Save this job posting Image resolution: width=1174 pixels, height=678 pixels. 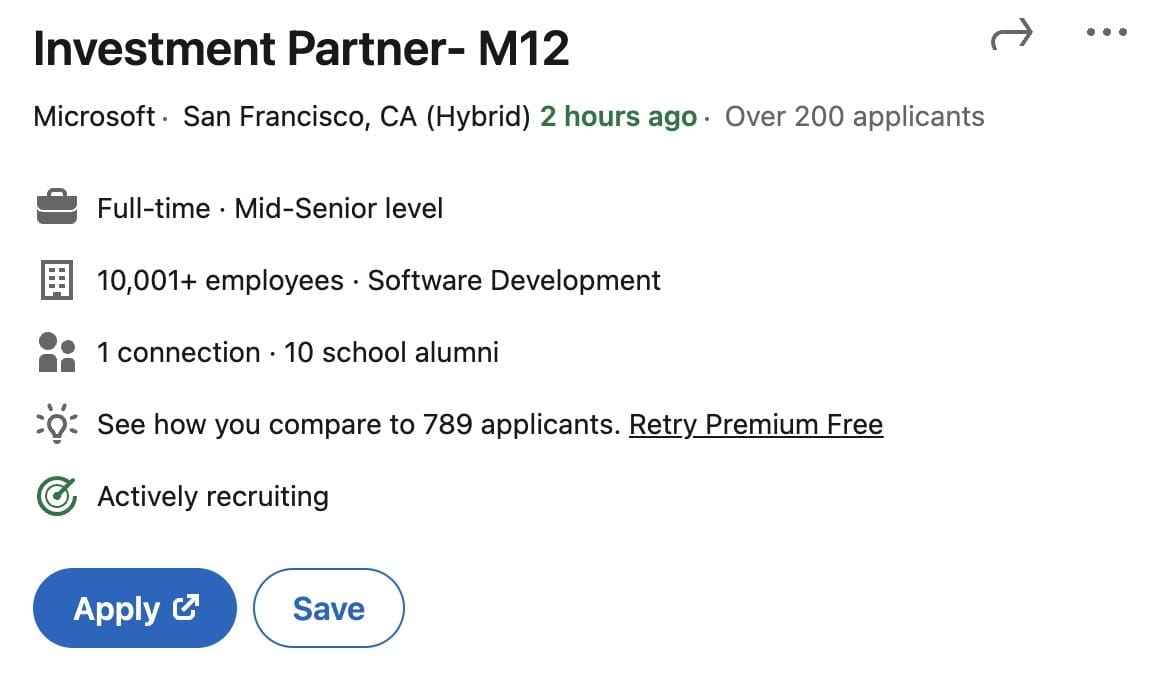point(329,608)
